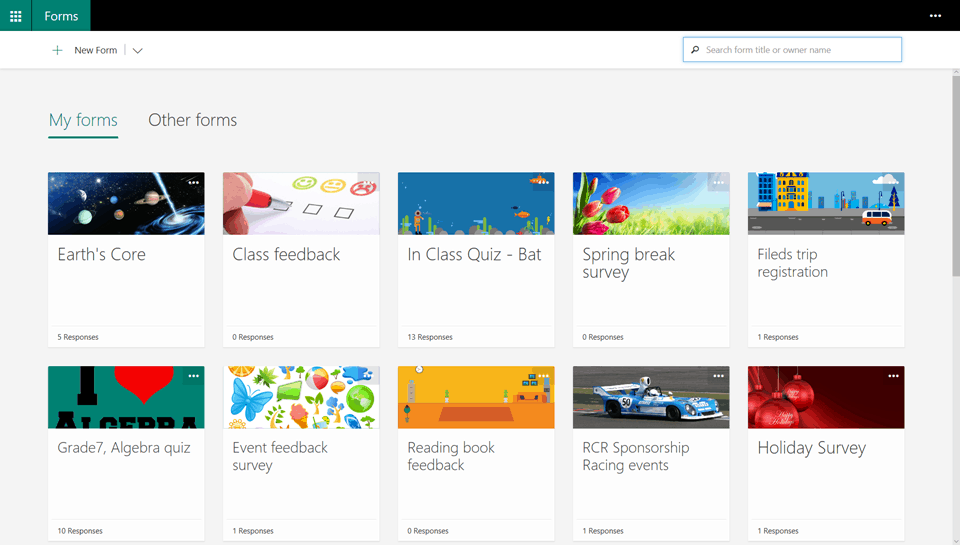Click the top-right header ellipsis menu
Screen dimensions: 960x545
[935, 16]
